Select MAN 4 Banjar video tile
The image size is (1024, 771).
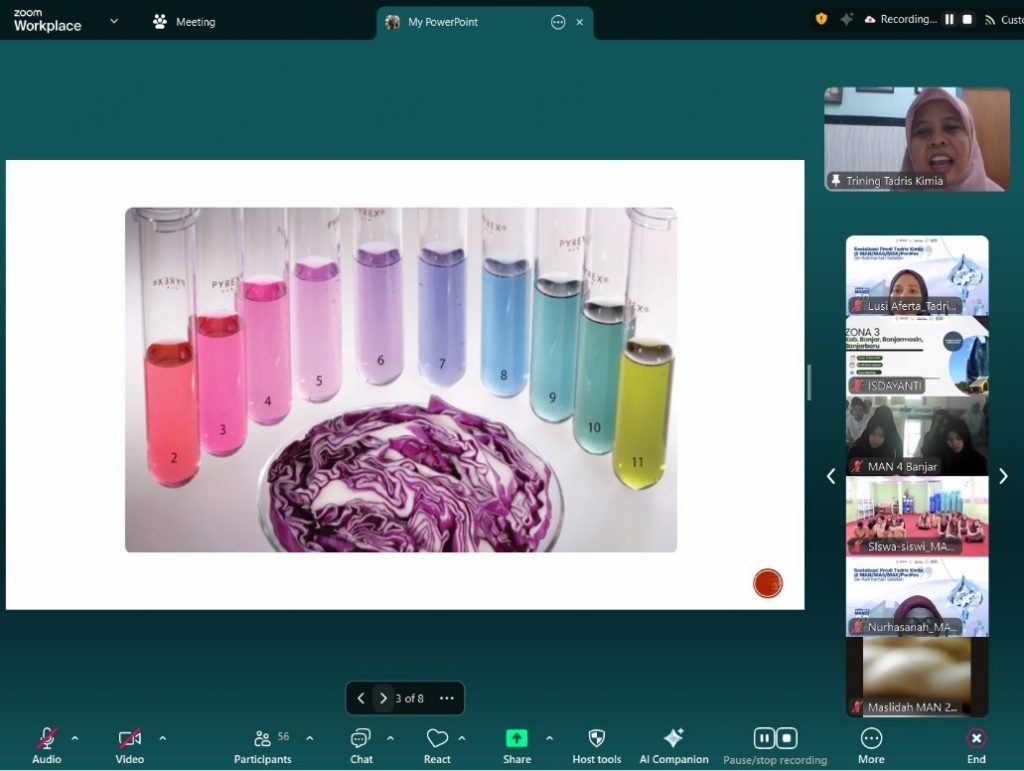(x=917, y=436)
